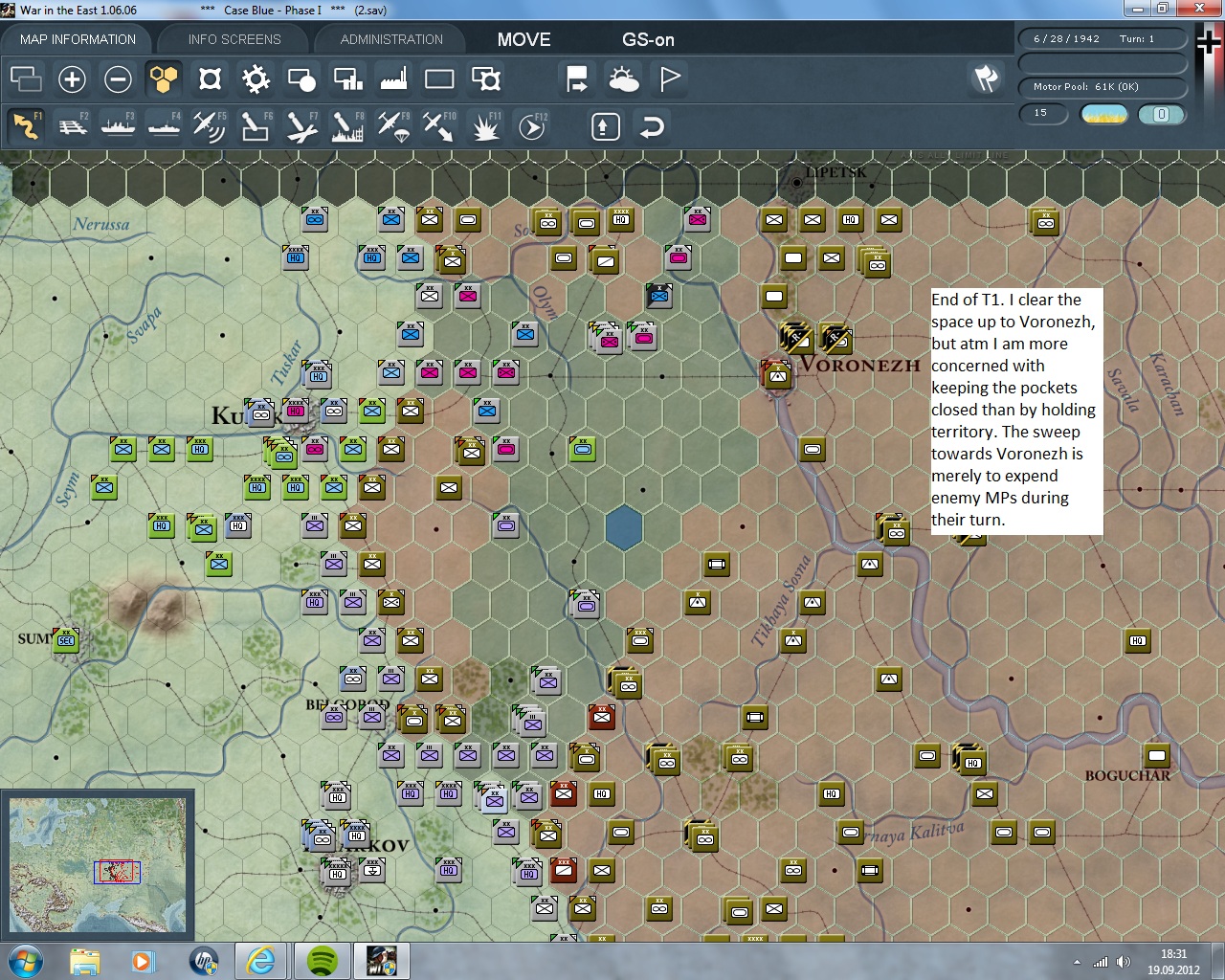Screen dimensions: 1225x980
Task: Switch to the INFO SCREENS tab
Action: [234, 39]
